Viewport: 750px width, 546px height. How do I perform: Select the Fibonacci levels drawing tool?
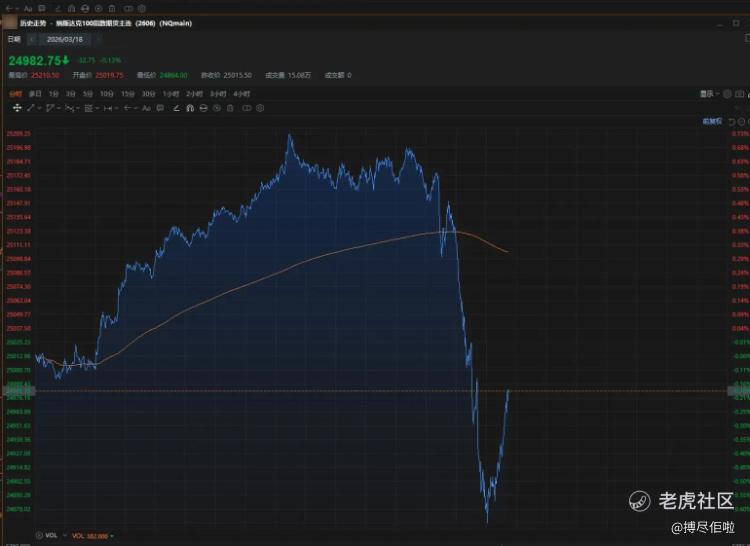click(x=88, y=109)
